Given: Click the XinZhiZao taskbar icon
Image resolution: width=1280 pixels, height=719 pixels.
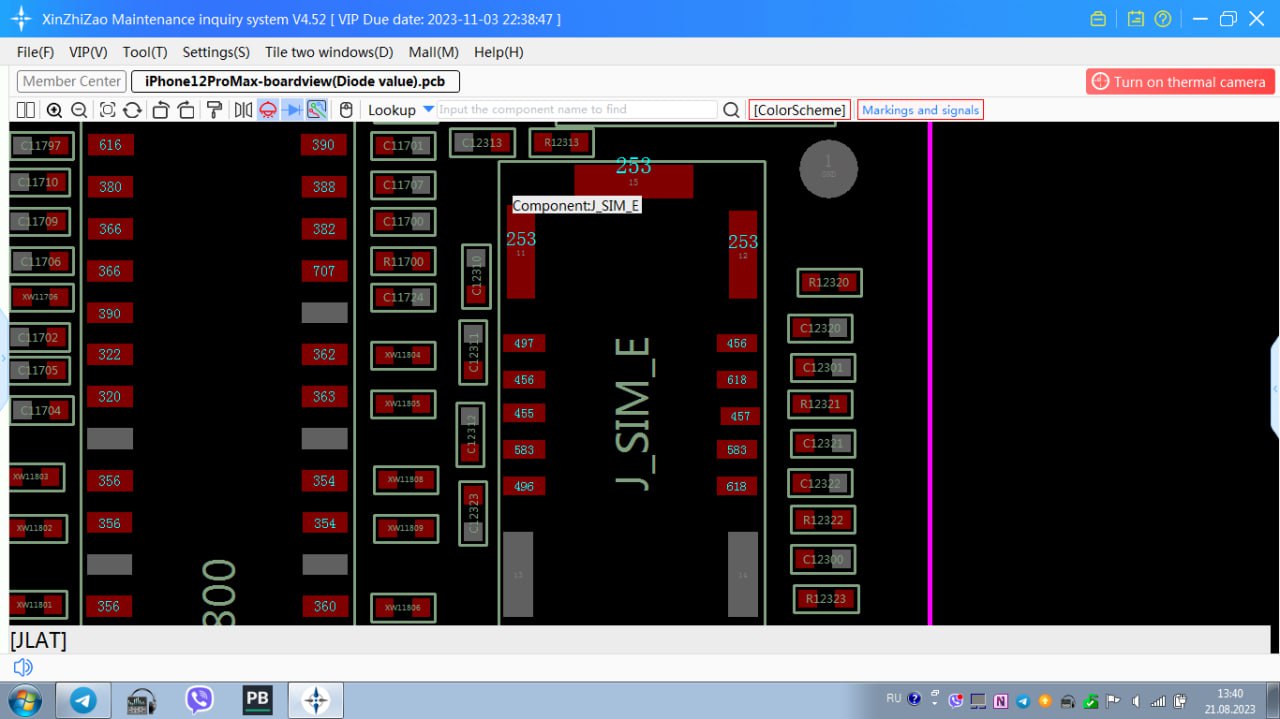Looking at the screenshot, I should pos(316,700).
